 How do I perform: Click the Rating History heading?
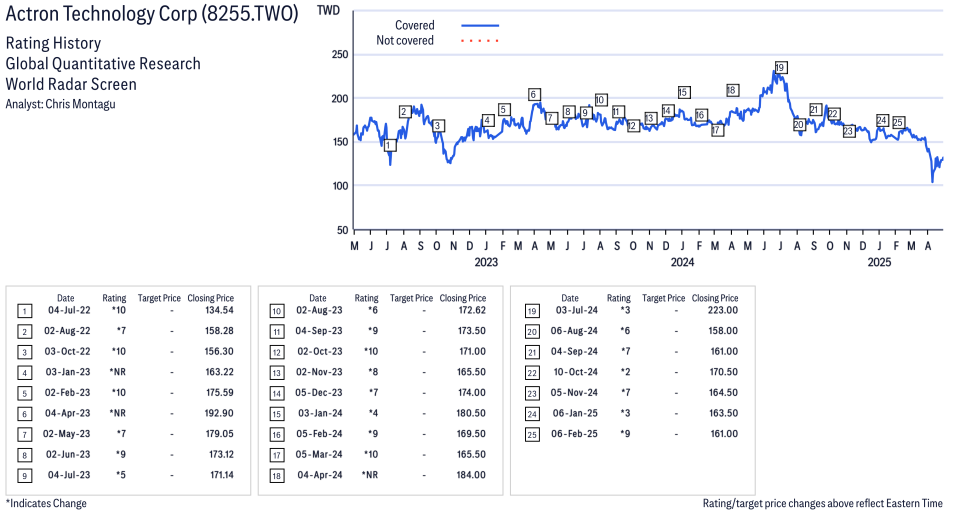(x=54, y=43)
